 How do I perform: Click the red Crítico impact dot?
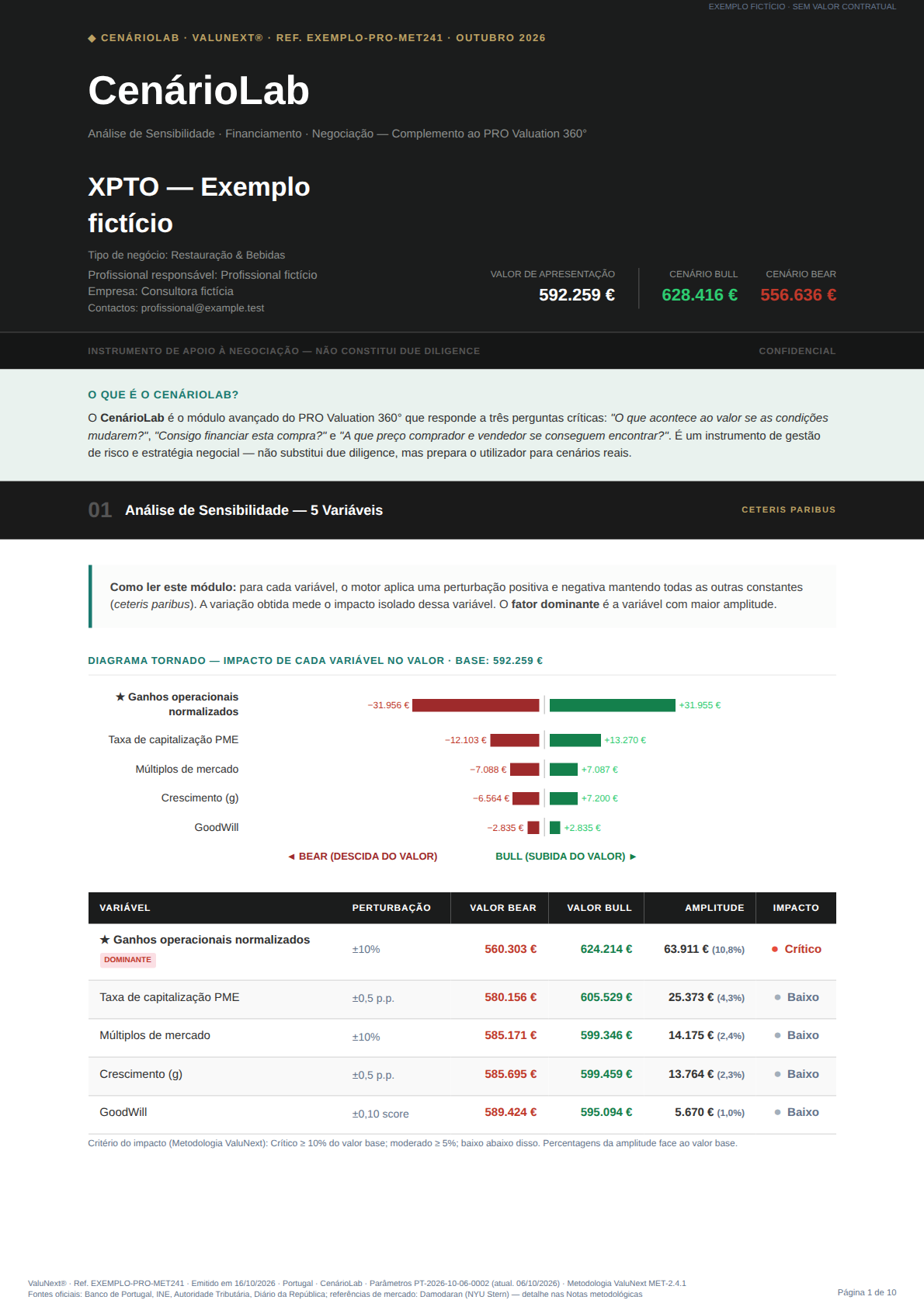(775, 949)
